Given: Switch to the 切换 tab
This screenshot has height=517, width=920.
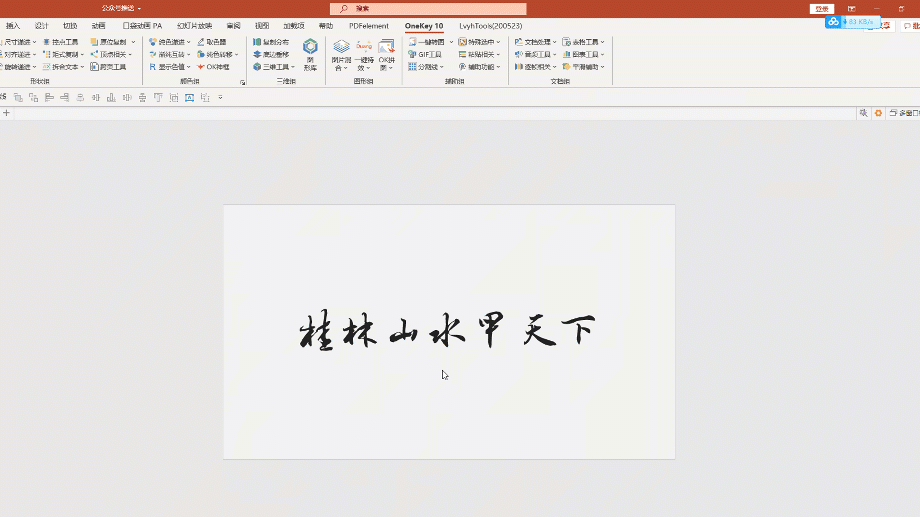Looking at the screenshot, I should pos(70,26).
